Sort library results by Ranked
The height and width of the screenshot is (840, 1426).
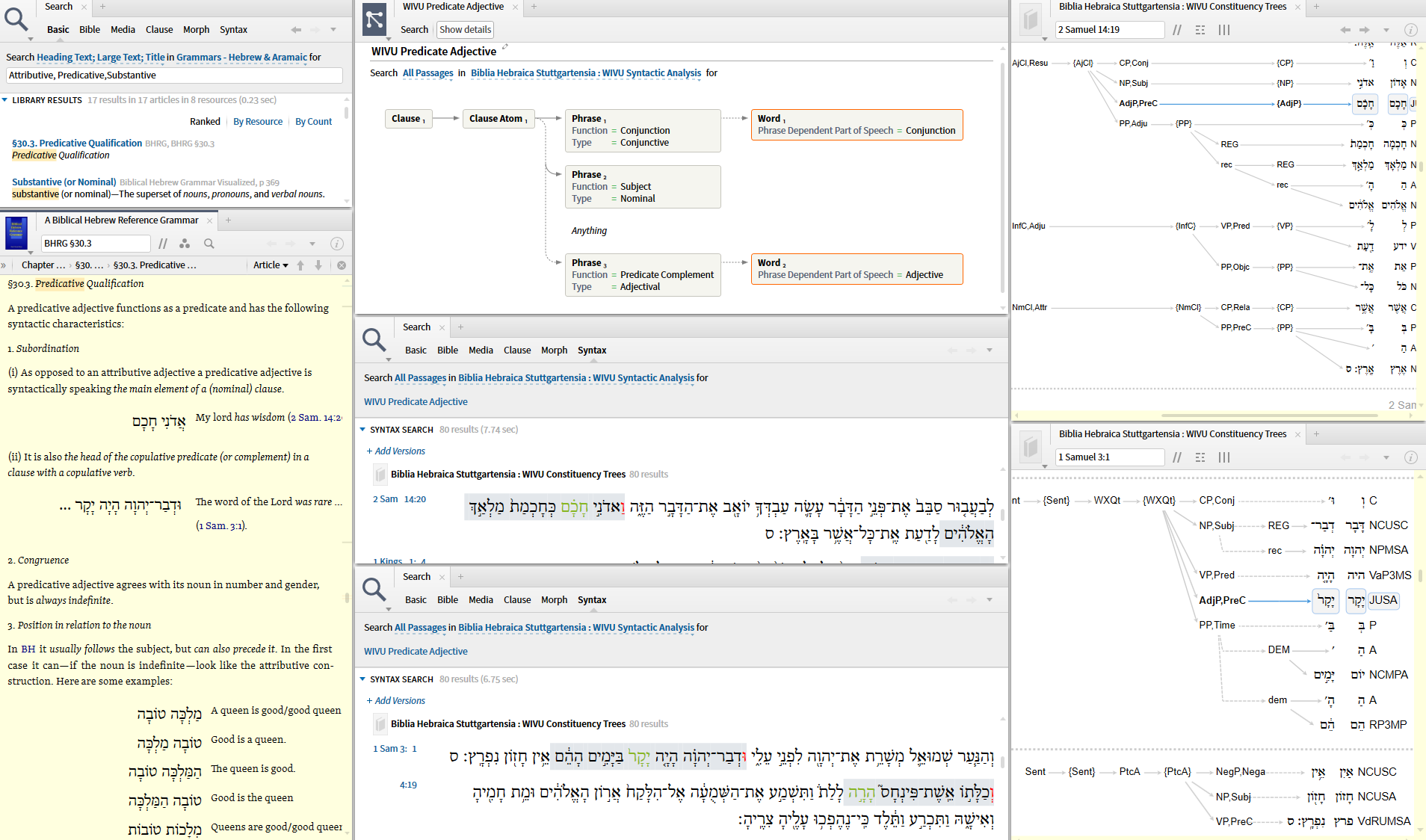pos(205,122)
